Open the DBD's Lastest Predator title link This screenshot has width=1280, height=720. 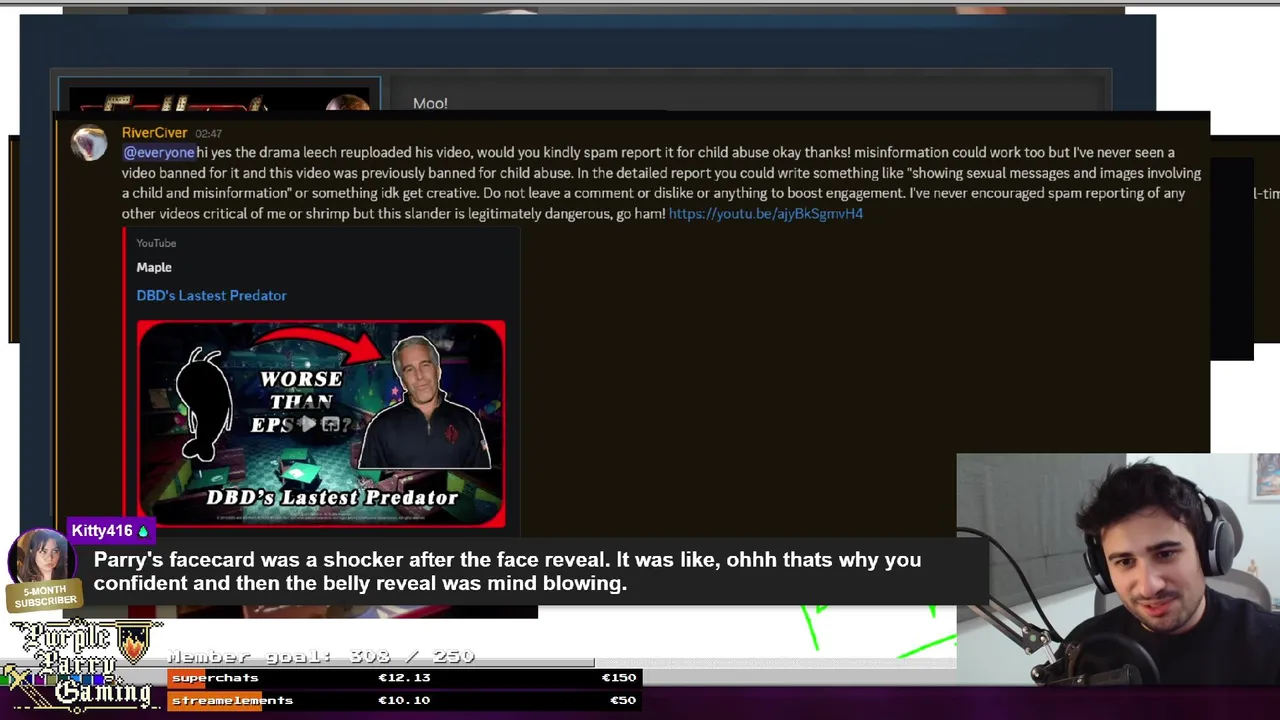211,296
